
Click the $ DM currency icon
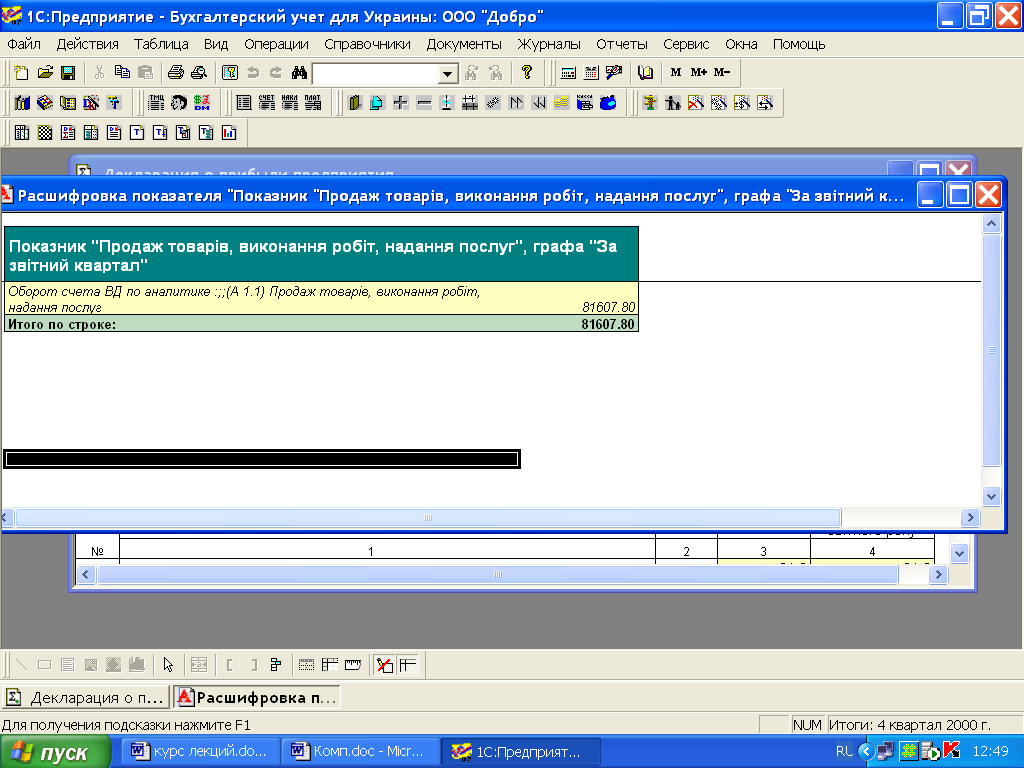(x=202, y=103)
